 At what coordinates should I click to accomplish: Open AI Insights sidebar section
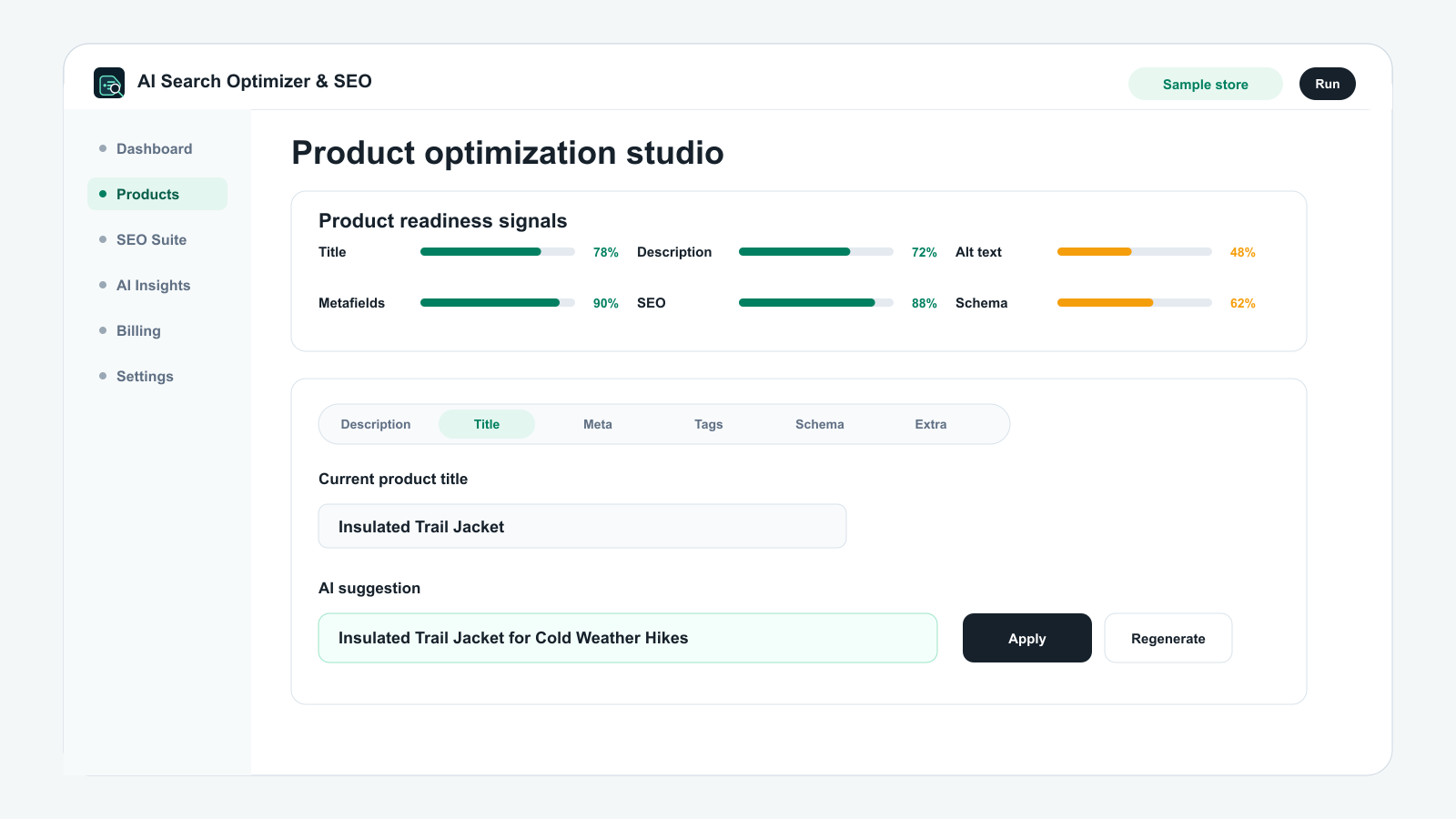(x=157, y=285)
